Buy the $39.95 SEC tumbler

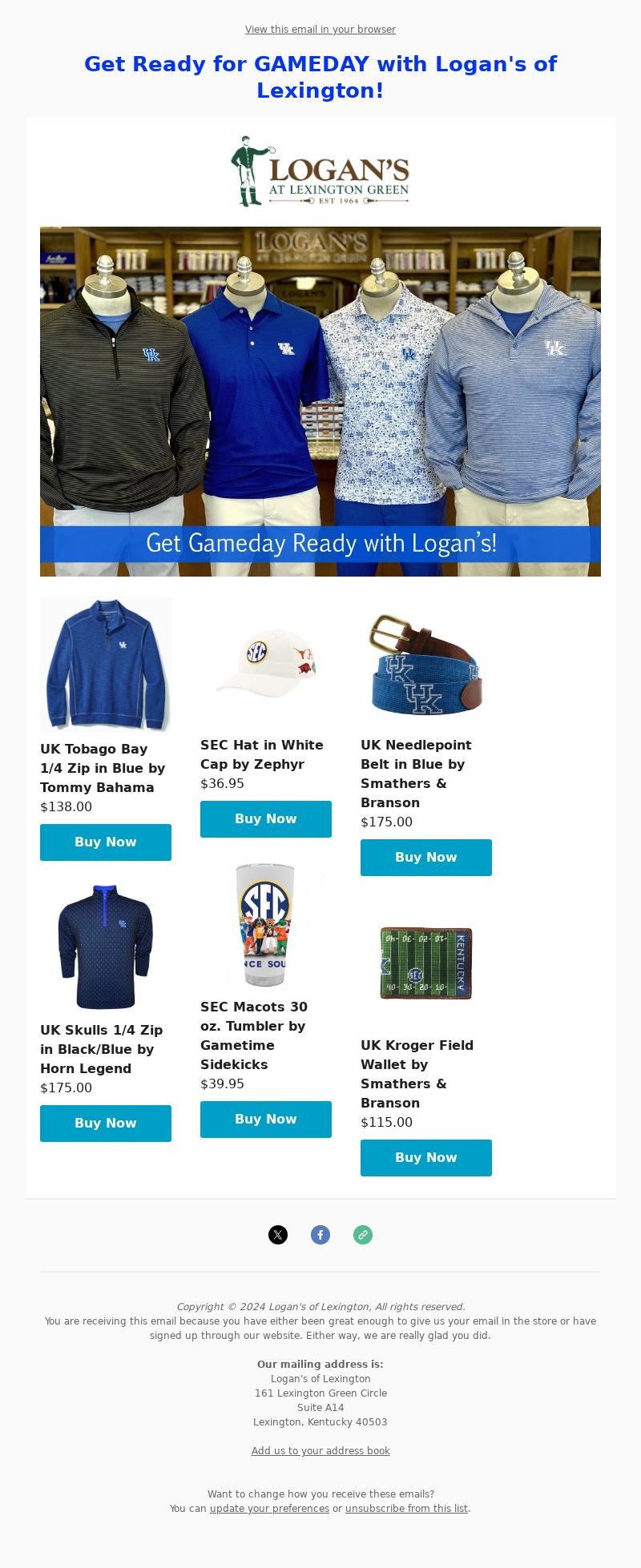coord(266,1120)
